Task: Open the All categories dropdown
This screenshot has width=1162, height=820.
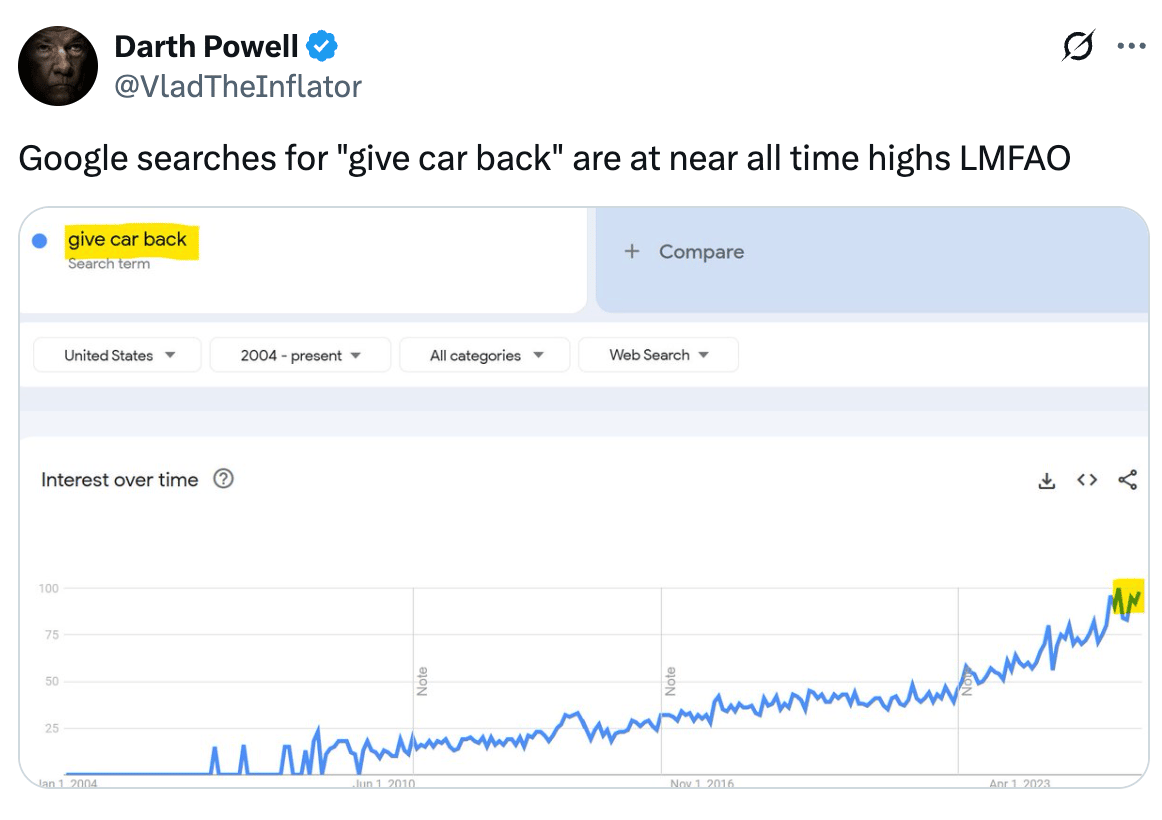Action: click(x=485, y=355)
